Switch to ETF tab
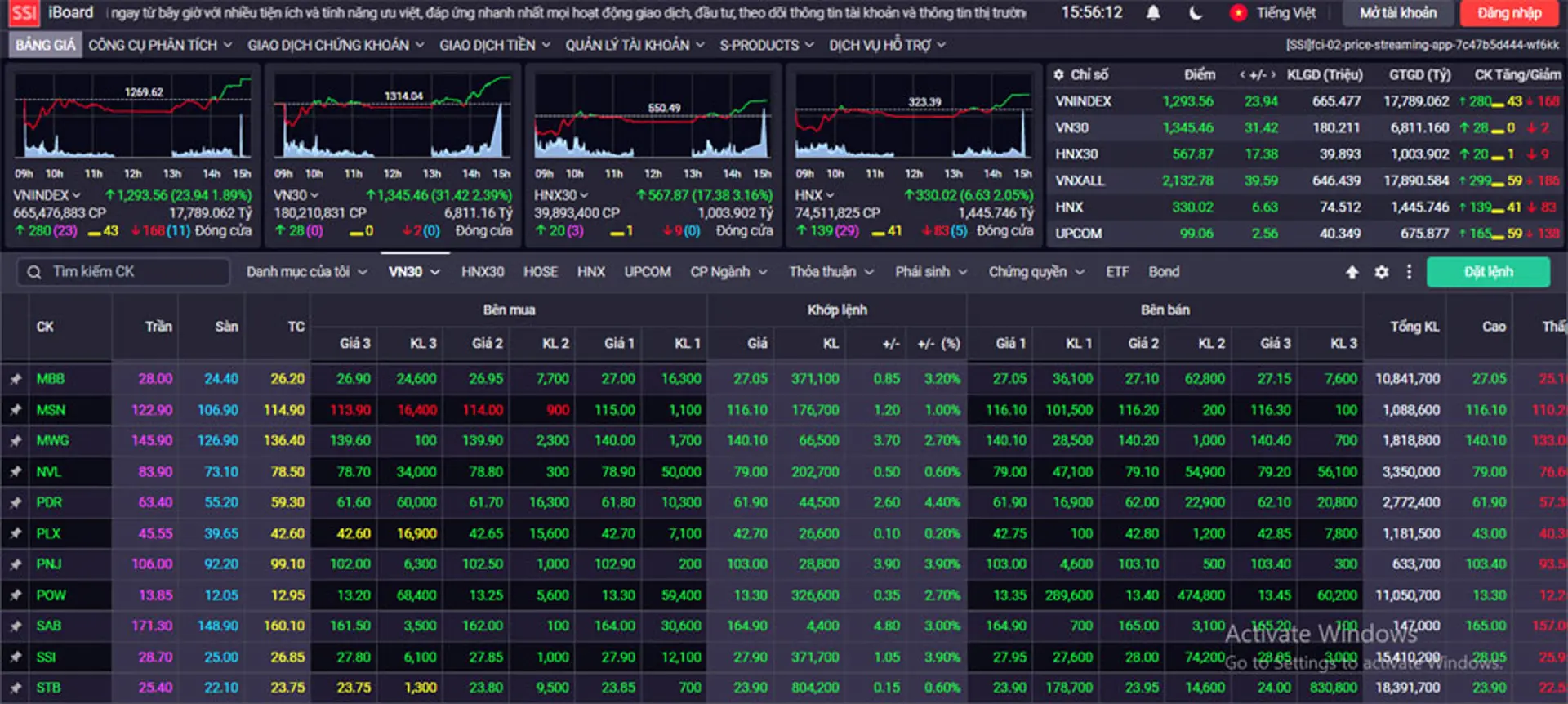This screenshot has height=704, width=1568. click(1117, 272)
